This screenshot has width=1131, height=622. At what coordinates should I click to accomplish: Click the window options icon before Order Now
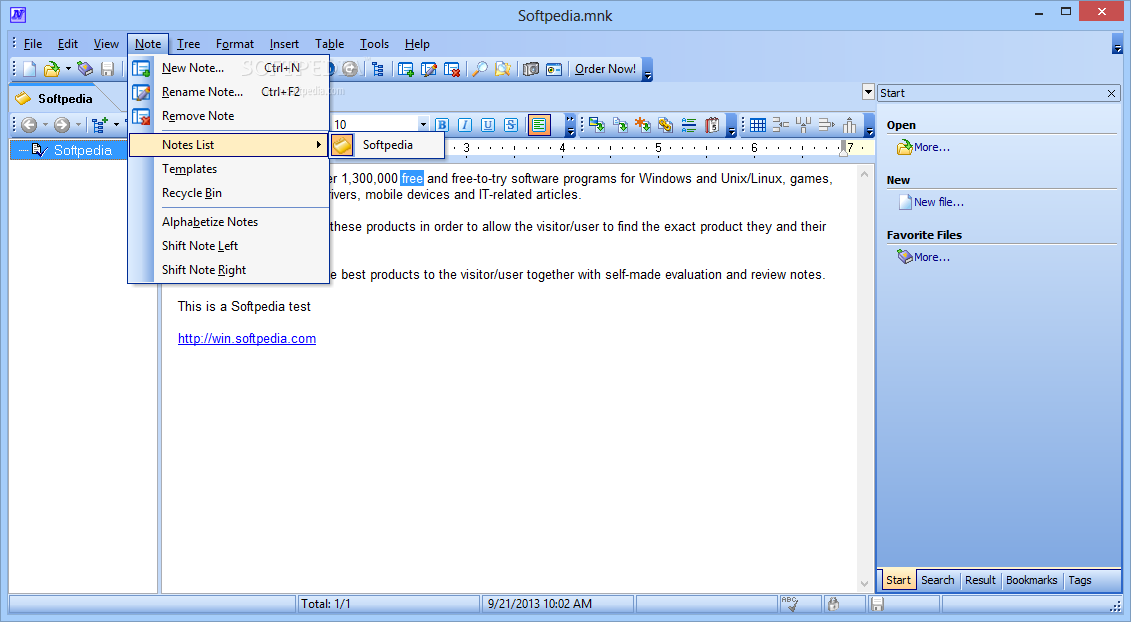554,69
